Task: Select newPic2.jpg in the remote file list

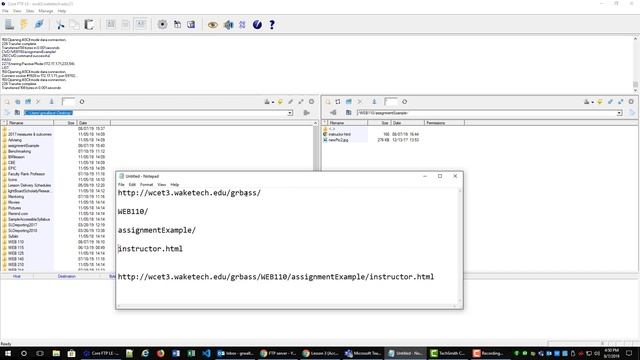Action: pos(338,140)
